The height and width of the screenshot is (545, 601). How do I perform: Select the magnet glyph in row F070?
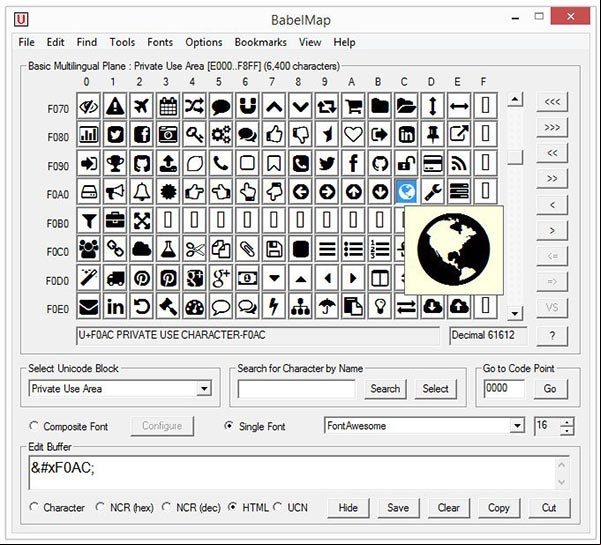[247, 105]
